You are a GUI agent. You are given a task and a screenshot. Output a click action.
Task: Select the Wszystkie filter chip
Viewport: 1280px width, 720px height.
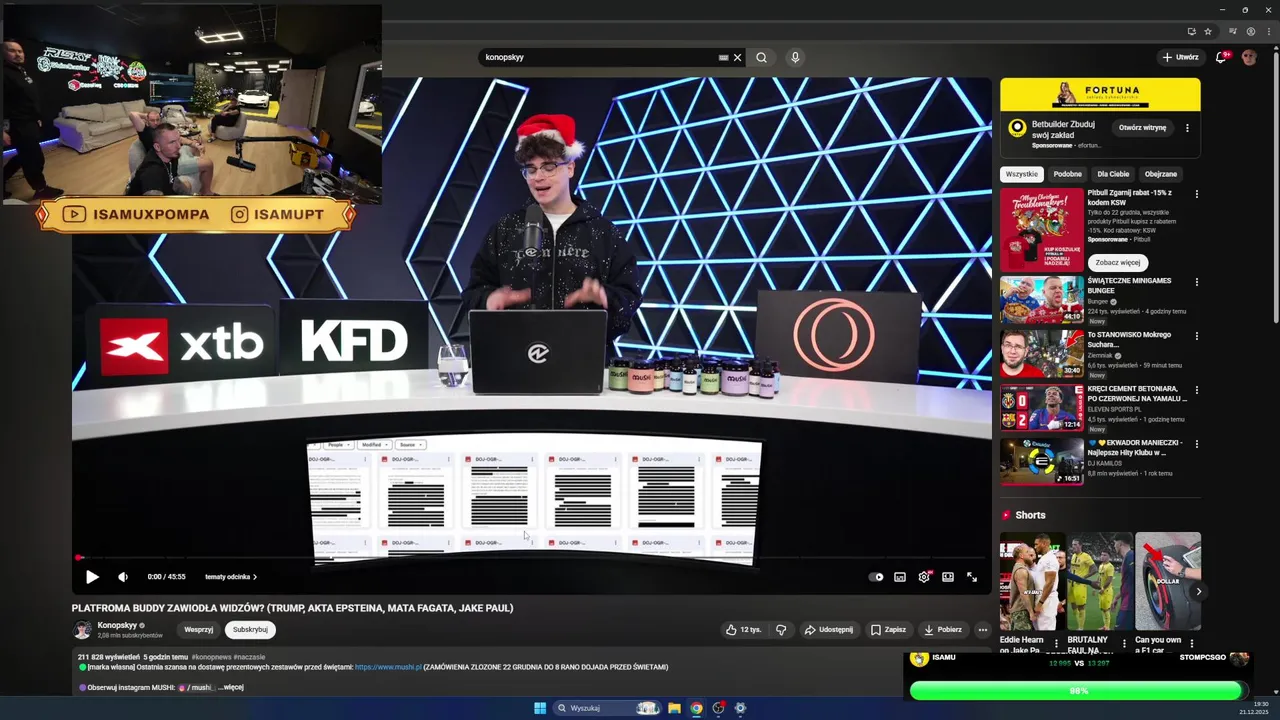(1022, 174)
